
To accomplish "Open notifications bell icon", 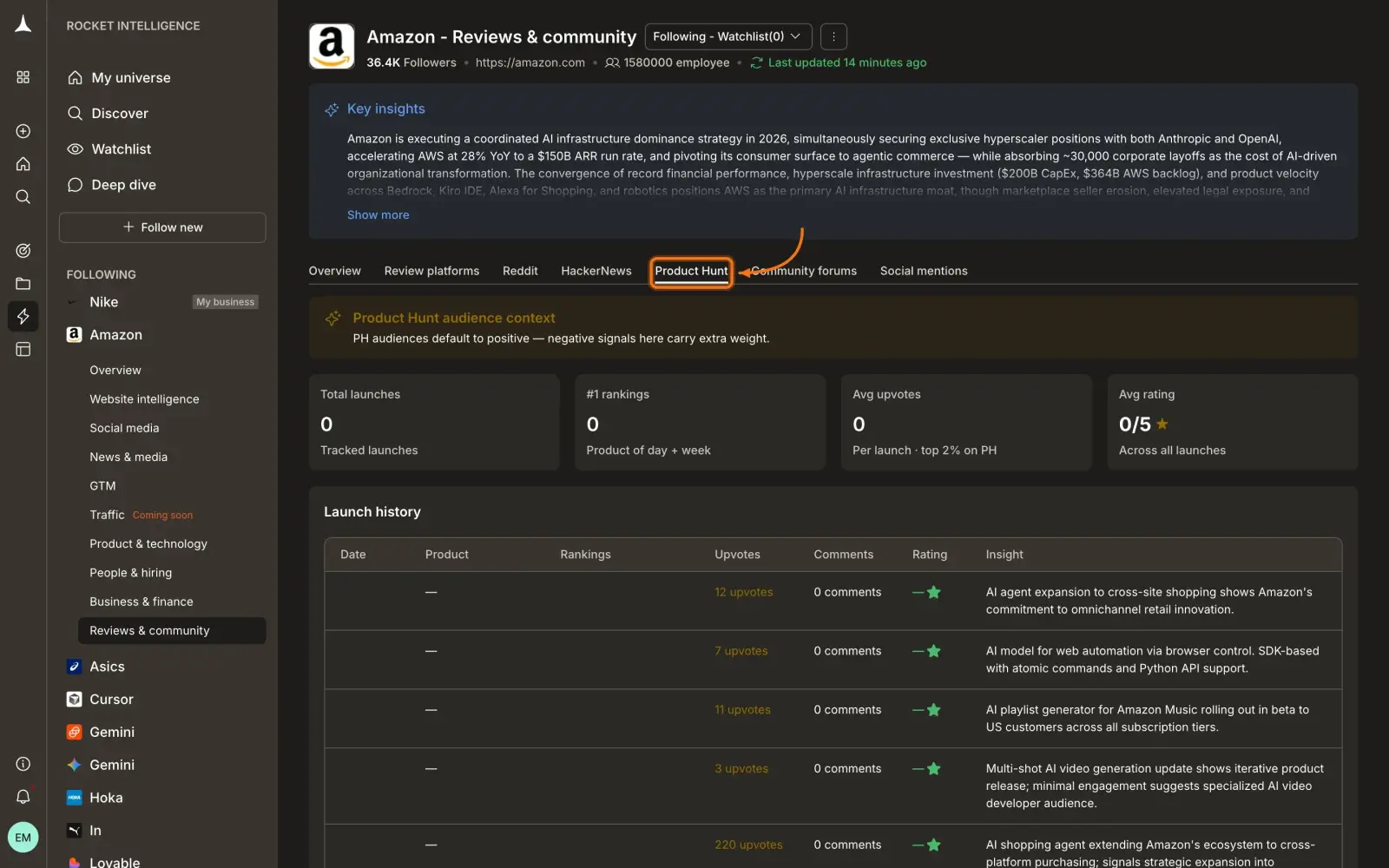I will pyautogui.click(x=23, y=797).
